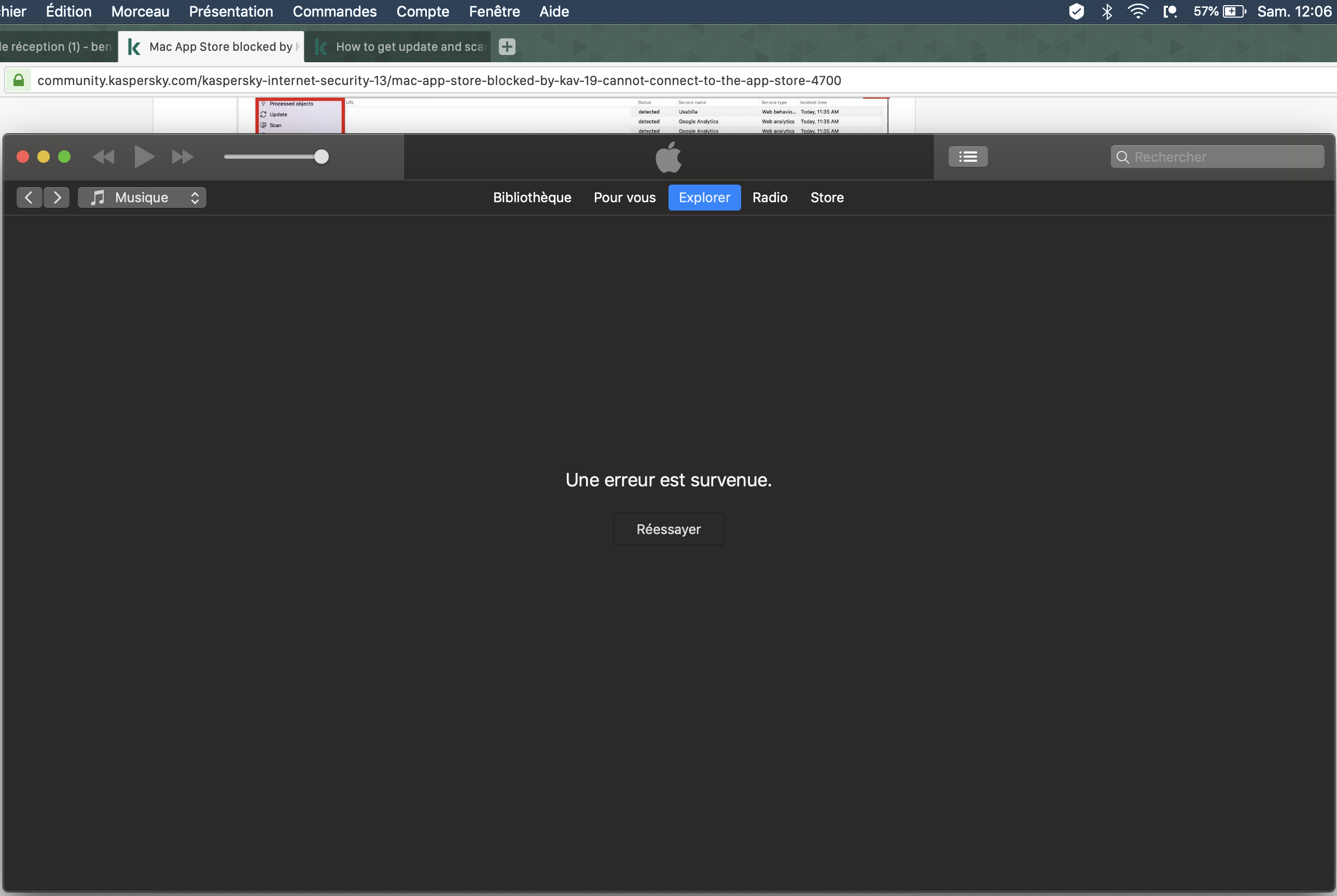Switch to the How to get update browser tab
The width and height of the screenshot is (1337, 896).
tap(409, 47)
